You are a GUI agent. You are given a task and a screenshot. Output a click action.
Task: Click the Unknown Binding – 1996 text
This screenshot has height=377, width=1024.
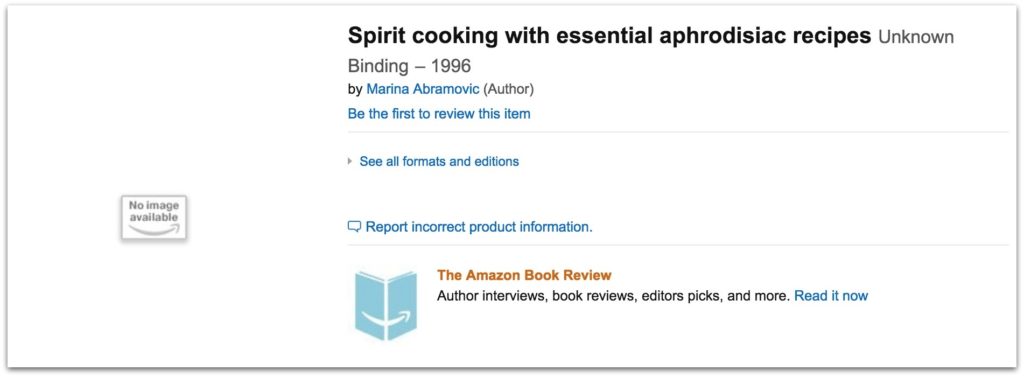tap(650, 51)
